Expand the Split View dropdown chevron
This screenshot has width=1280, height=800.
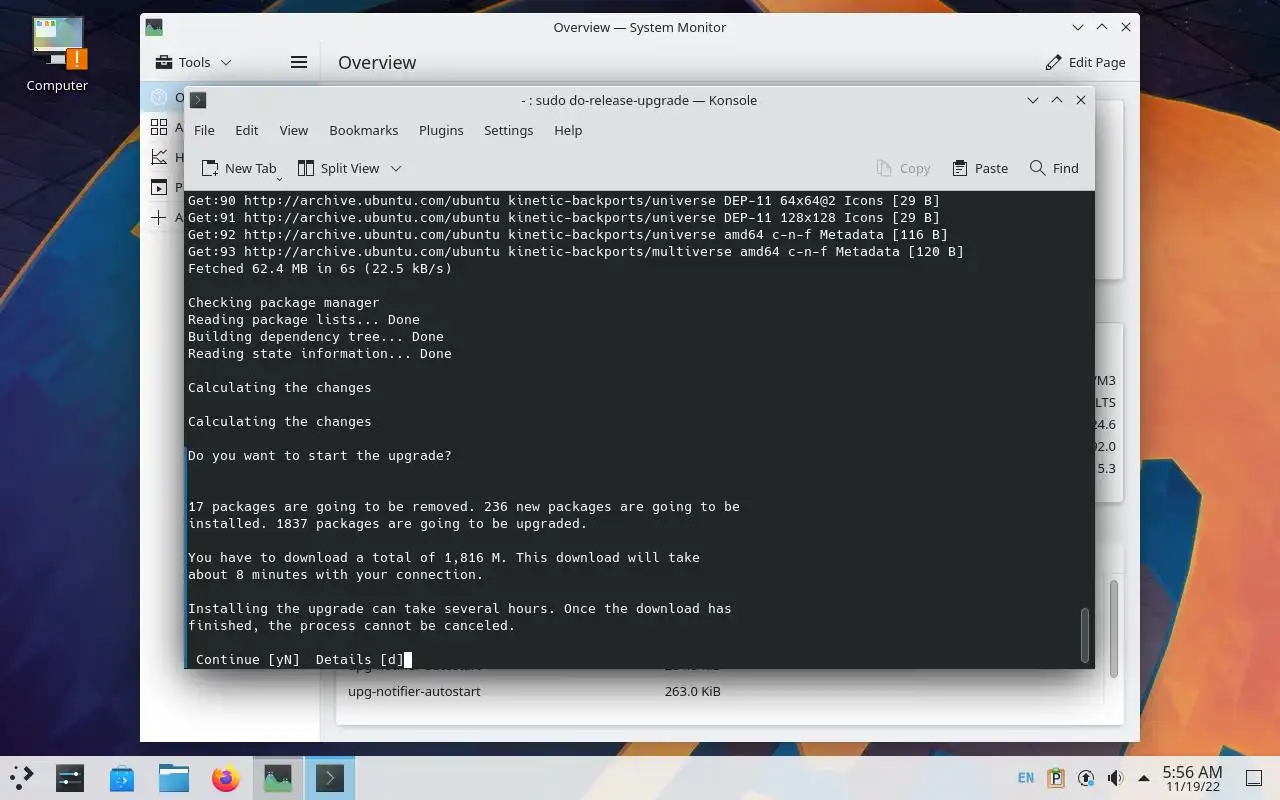(396, 168)
